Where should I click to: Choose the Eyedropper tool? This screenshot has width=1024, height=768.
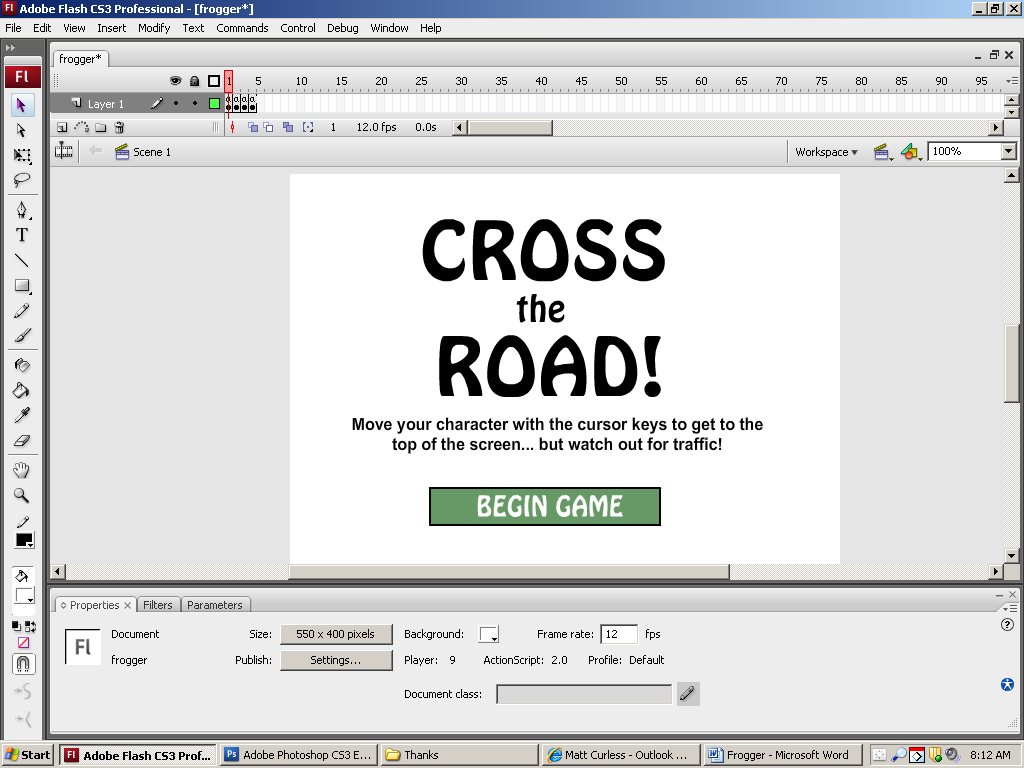pos(21,415)
